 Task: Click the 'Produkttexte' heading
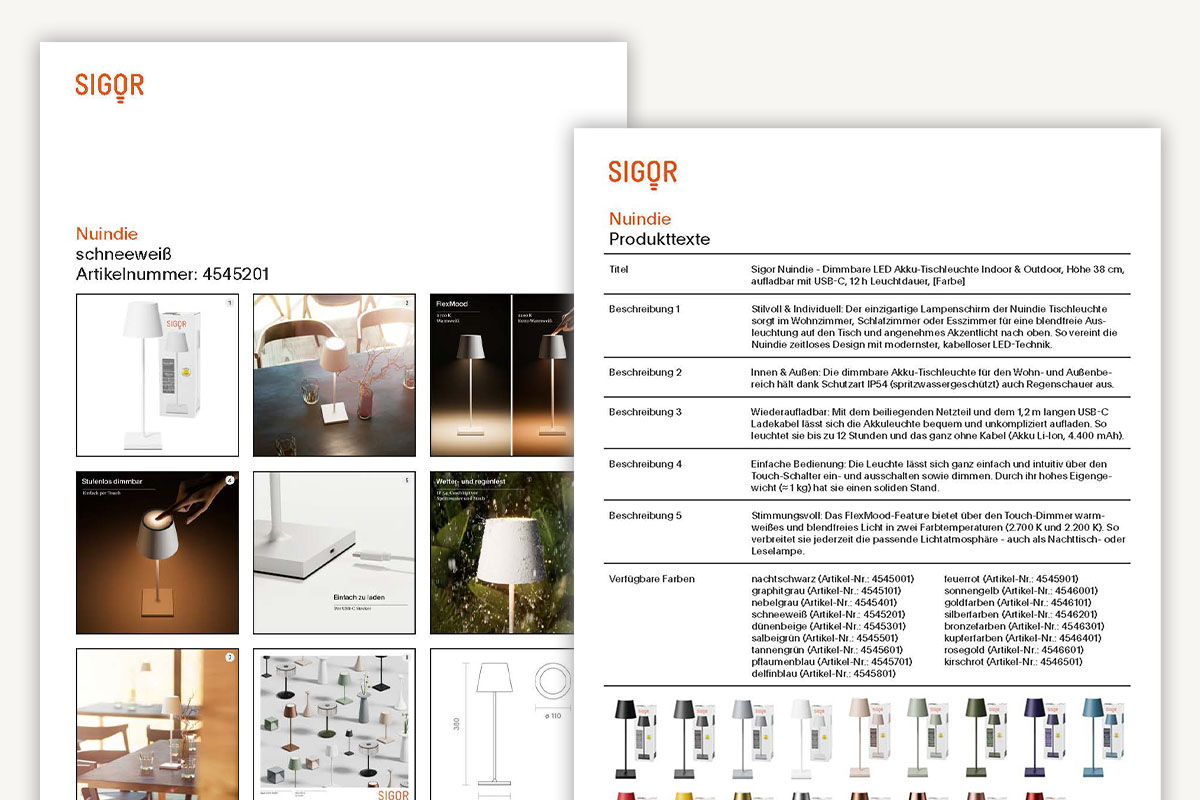[x=660, y=239]
